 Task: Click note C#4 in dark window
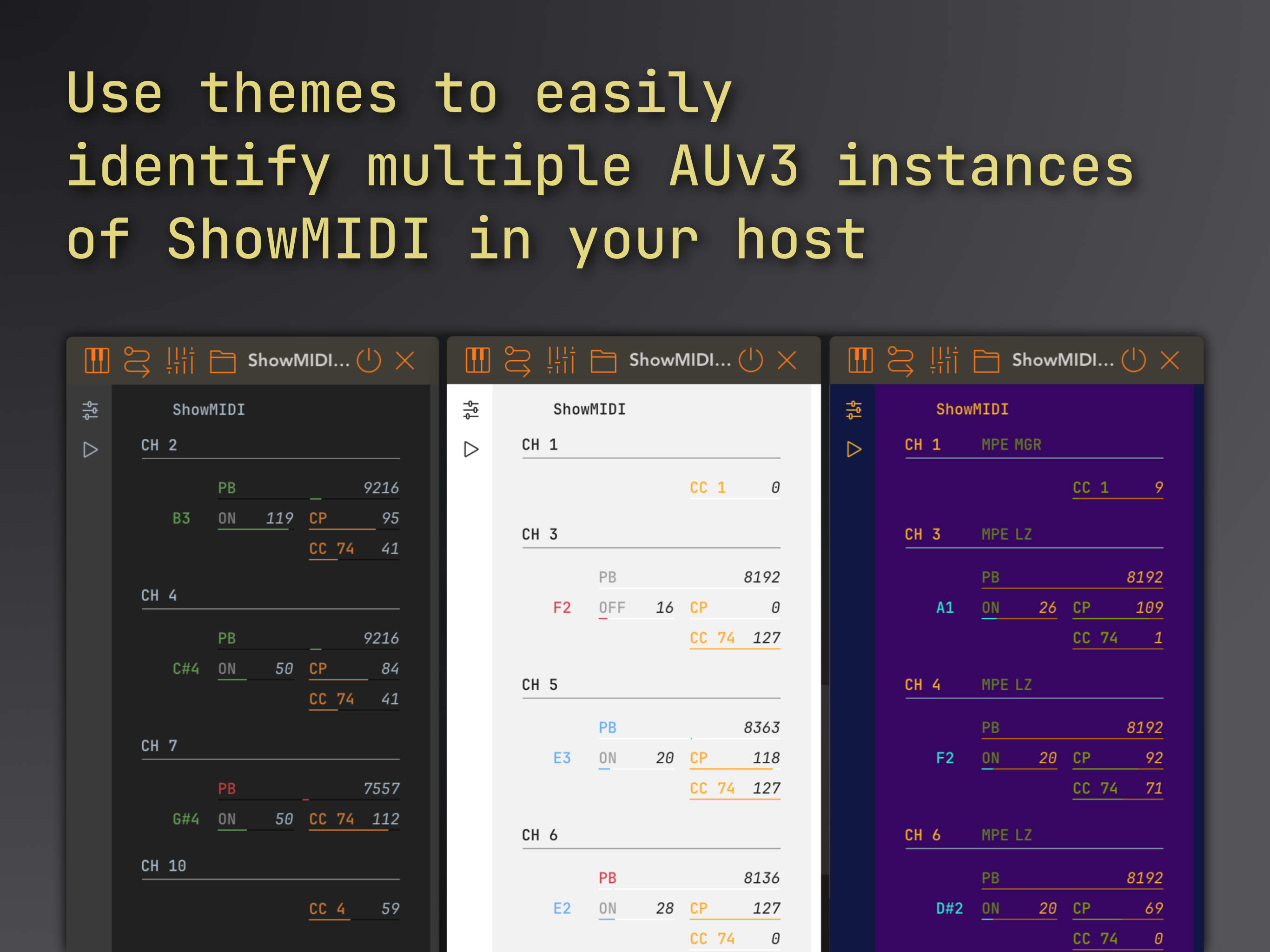(186, 669)
